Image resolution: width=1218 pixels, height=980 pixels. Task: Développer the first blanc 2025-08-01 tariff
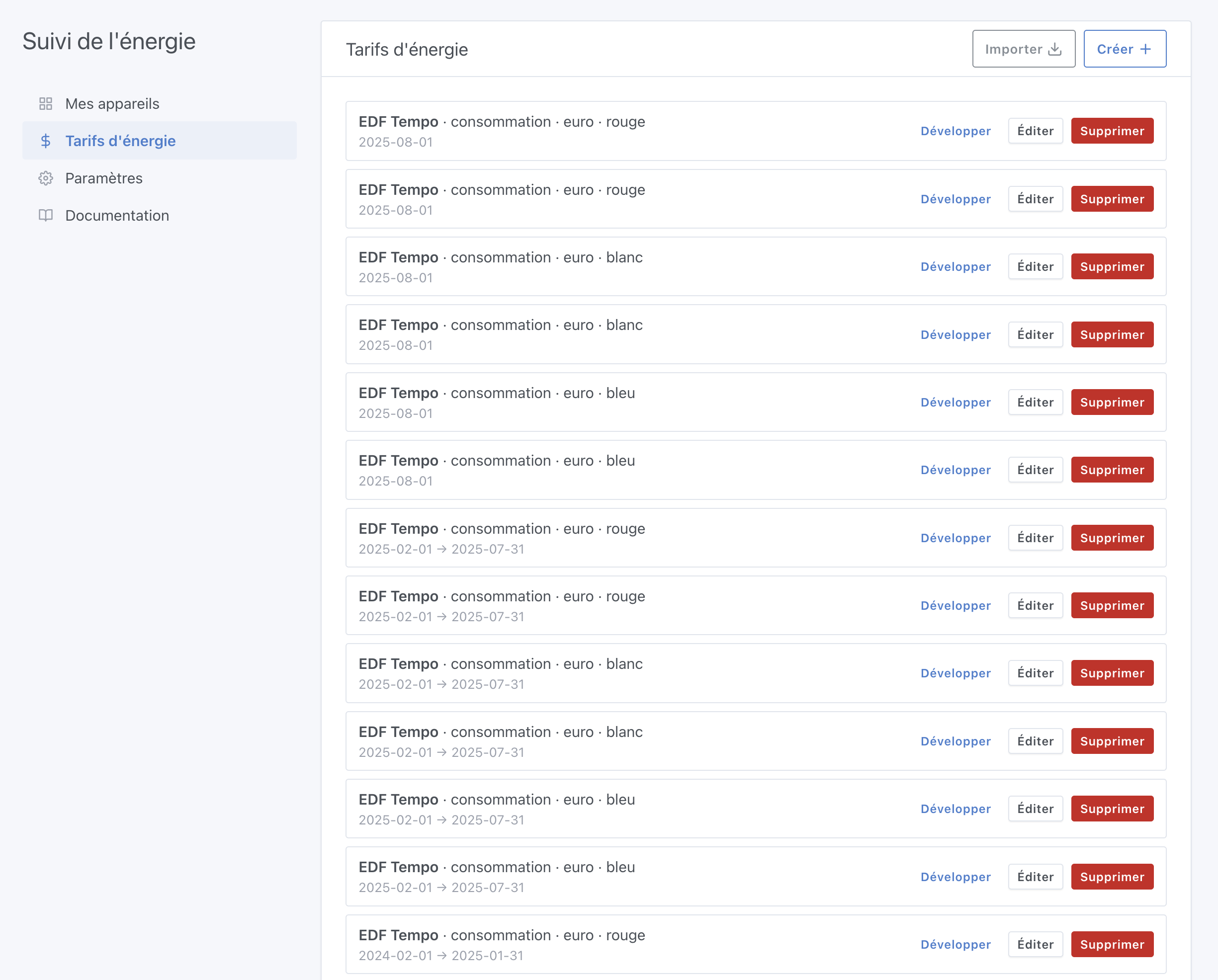coord(956,266)
